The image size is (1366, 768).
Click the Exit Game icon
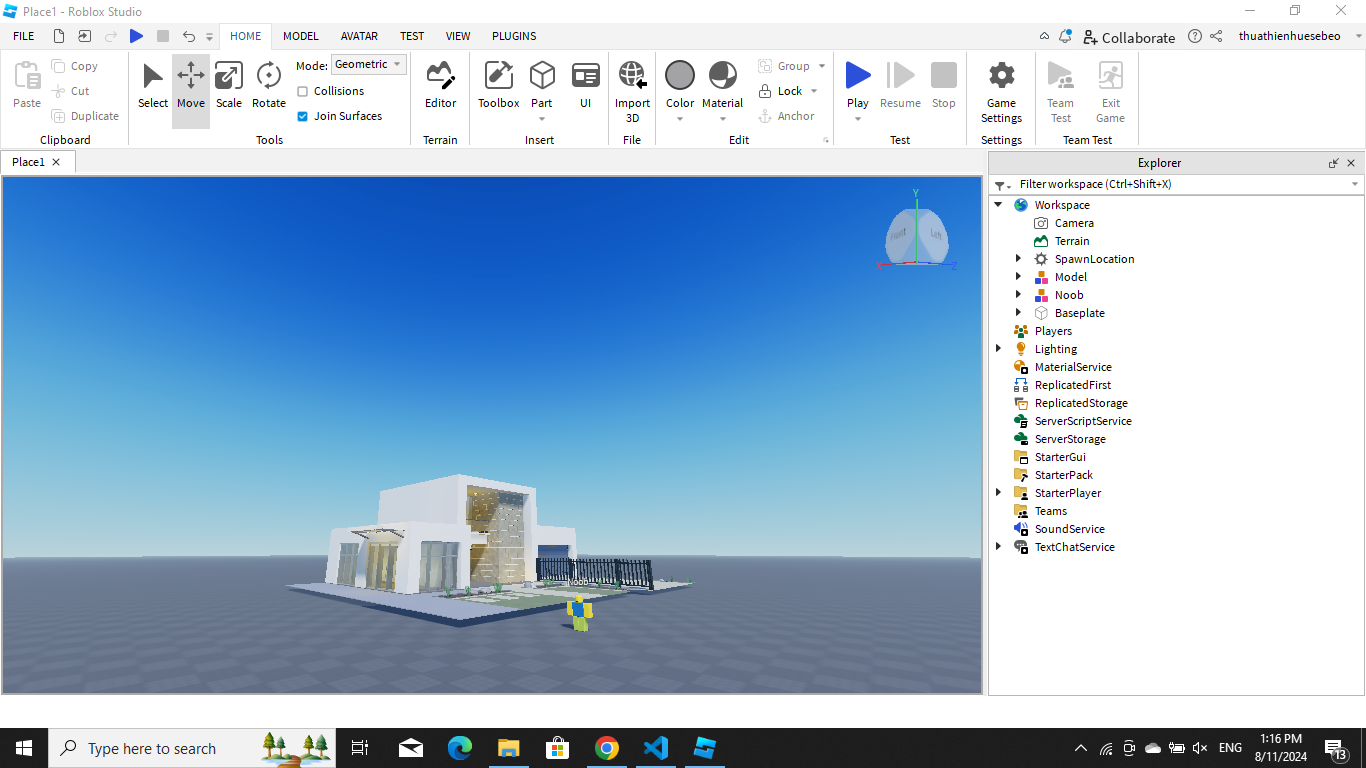[x=1110, y=76]
